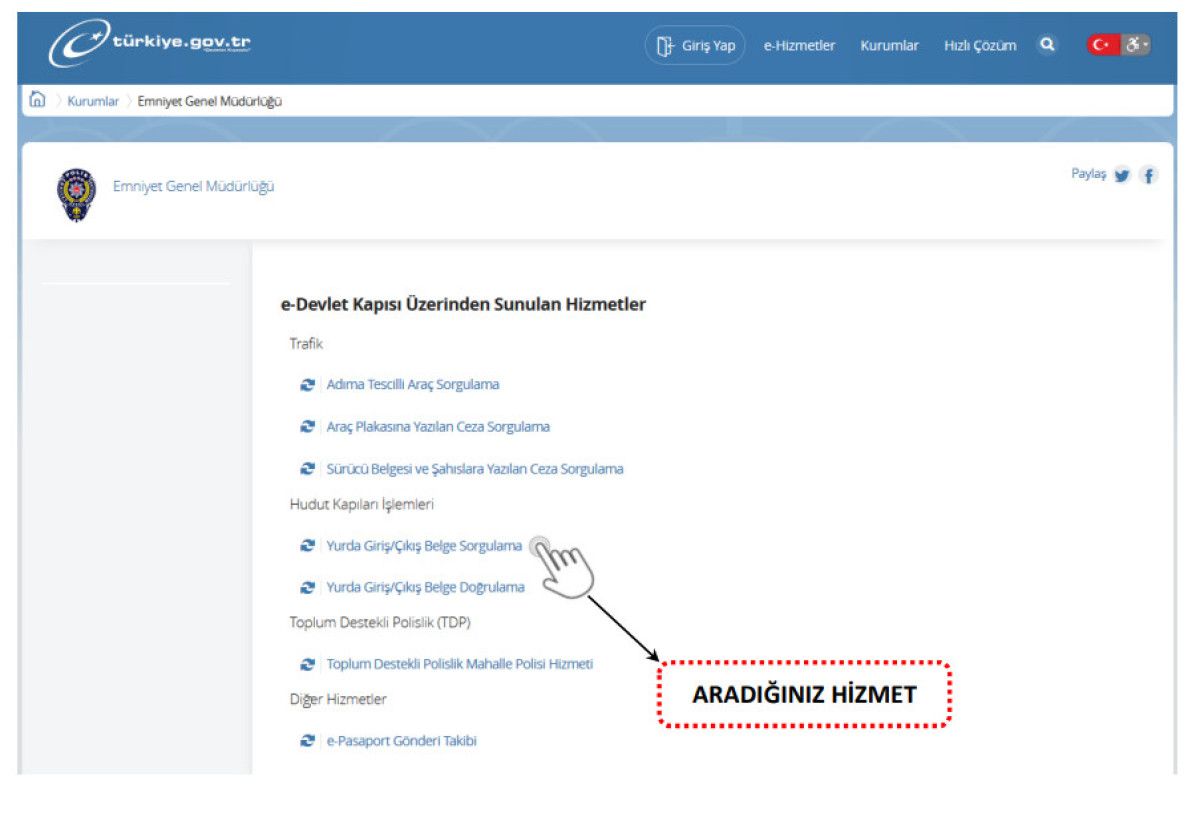1200x813 pixels.
Task: Select Hızlı Çözüm in top navigation
Action: coord(980,46)
